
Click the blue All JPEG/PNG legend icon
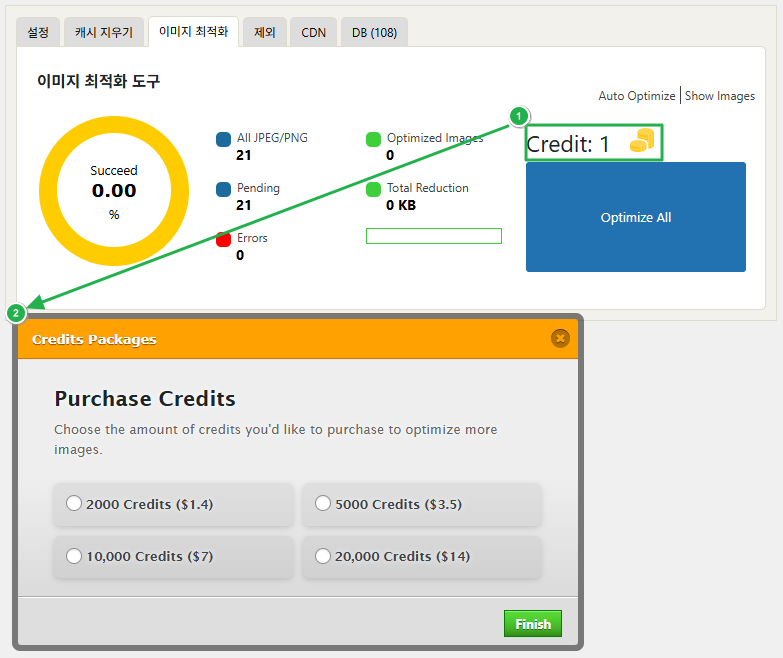[224, 139]
